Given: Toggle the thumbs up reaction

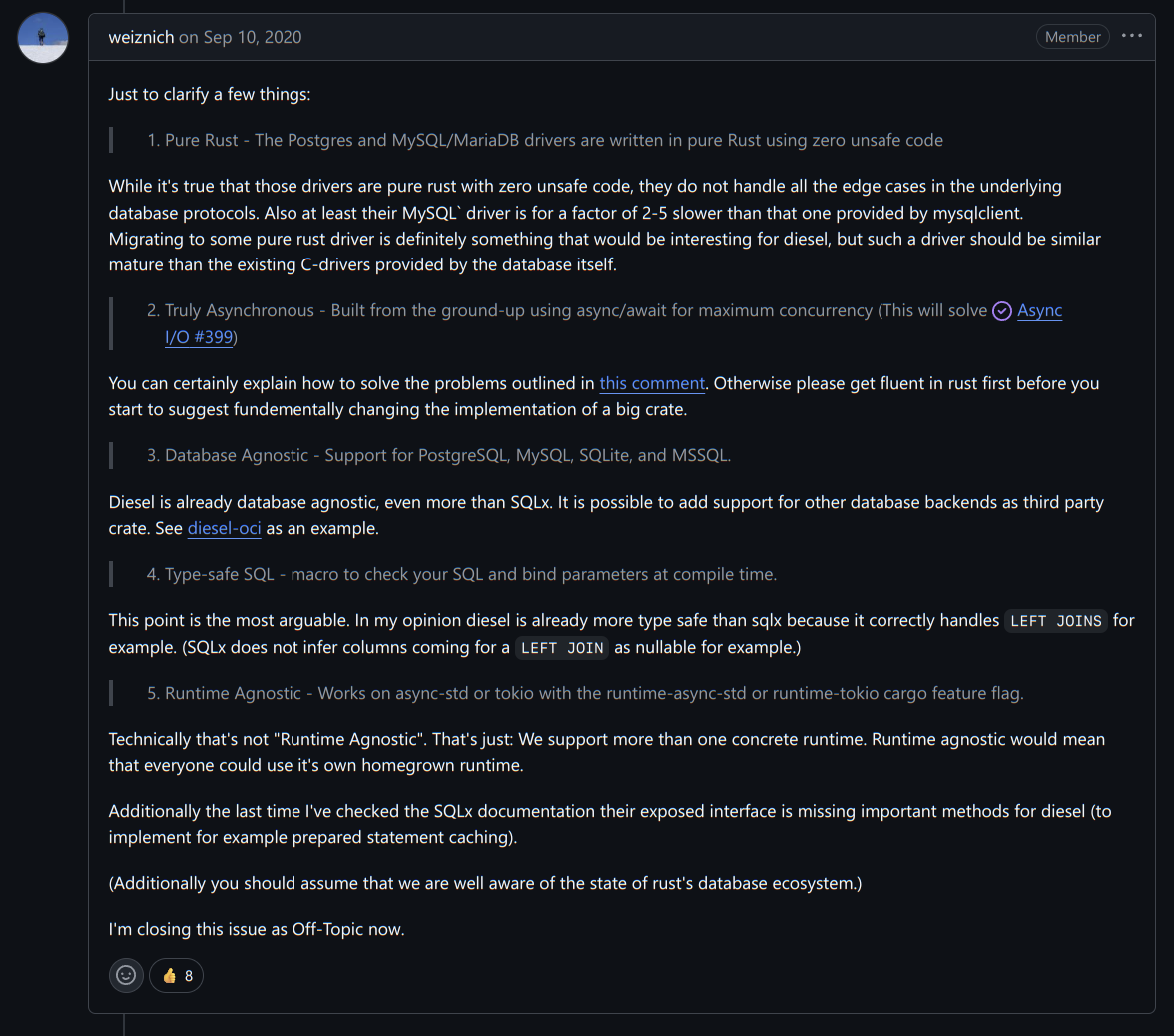Looking at the screenshot, I should click(x=177, y=975).
